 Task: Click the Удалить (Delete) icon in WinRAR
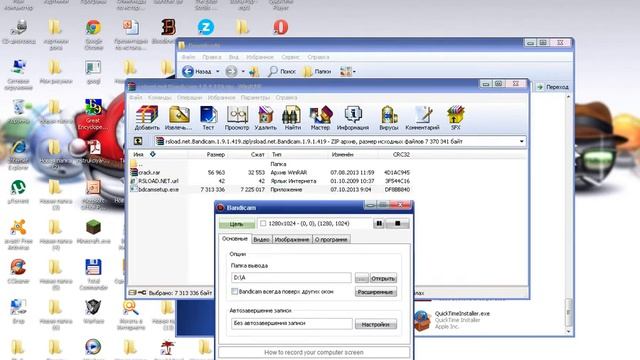coord(265,118)
